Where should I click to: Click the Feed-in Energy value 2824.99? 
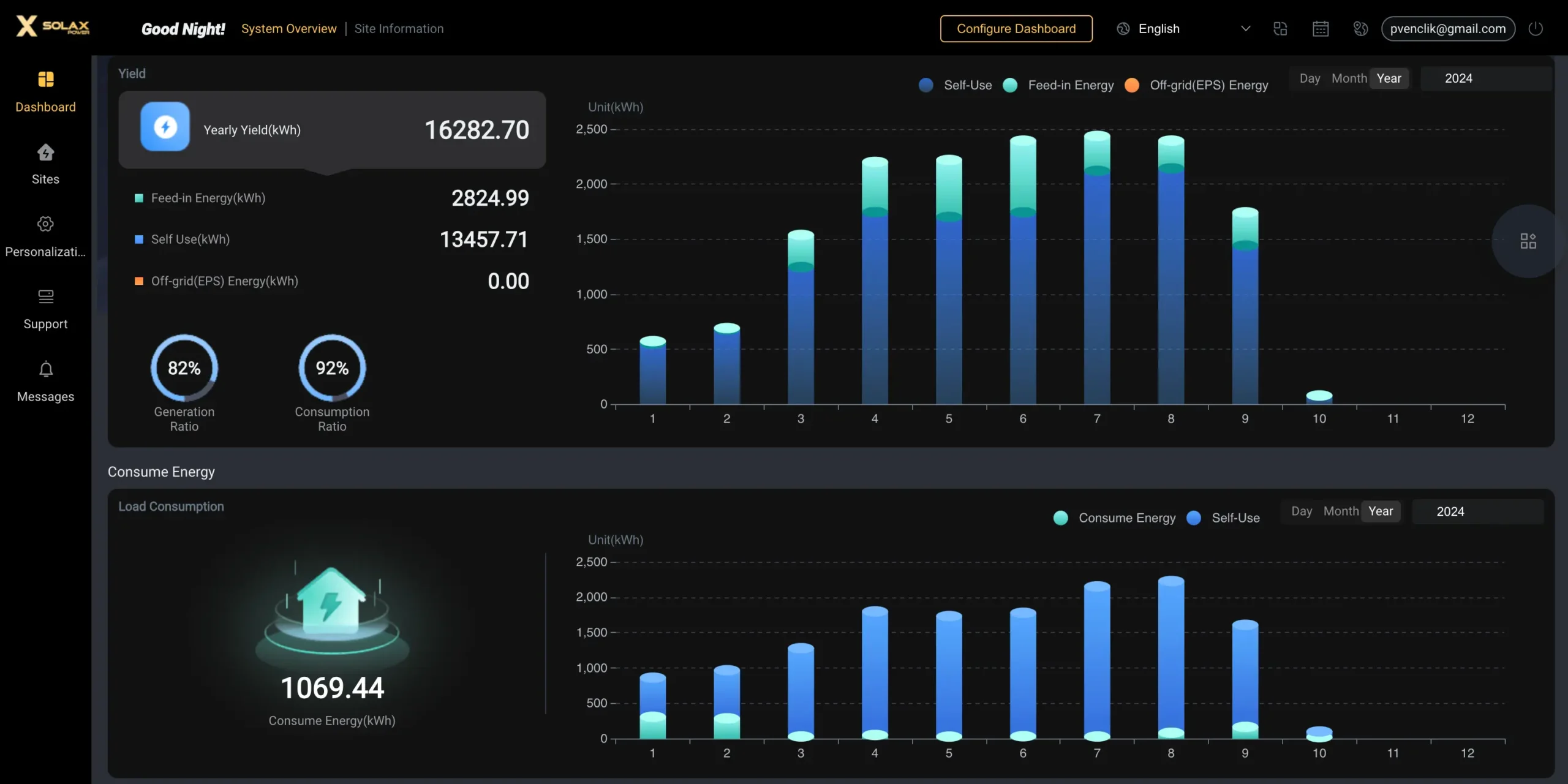[490, 198]
